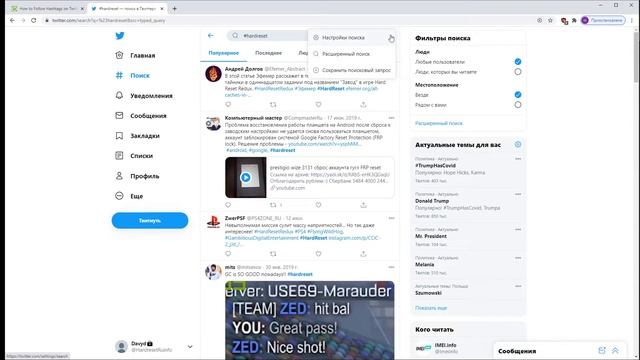Open trends settings gear icon
This screenshot has width=640, height=360.
point(518,144)
